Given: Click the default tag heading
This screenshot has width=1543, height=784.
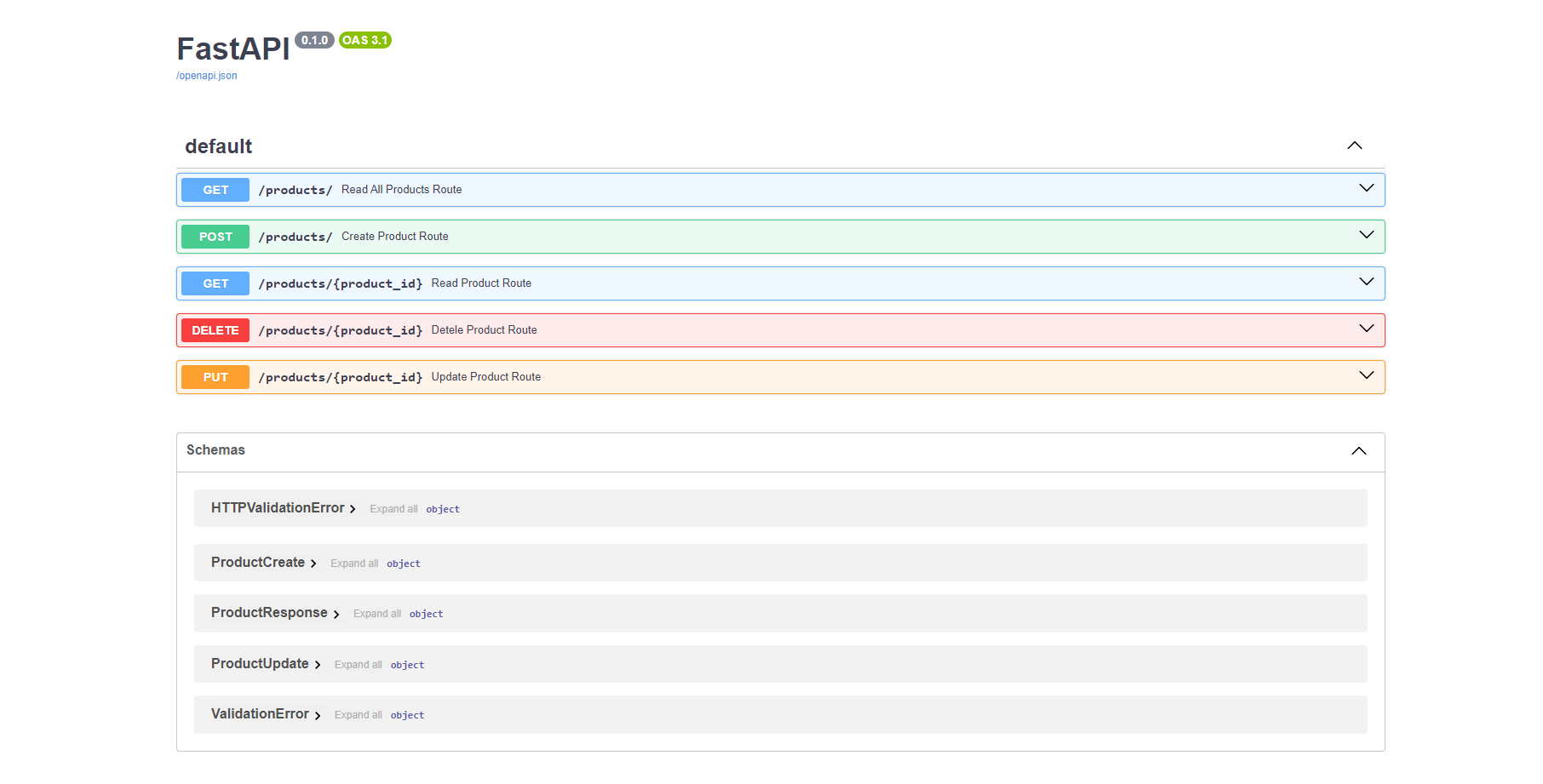Looking at the screenshot, I should [x=219, y=146].
